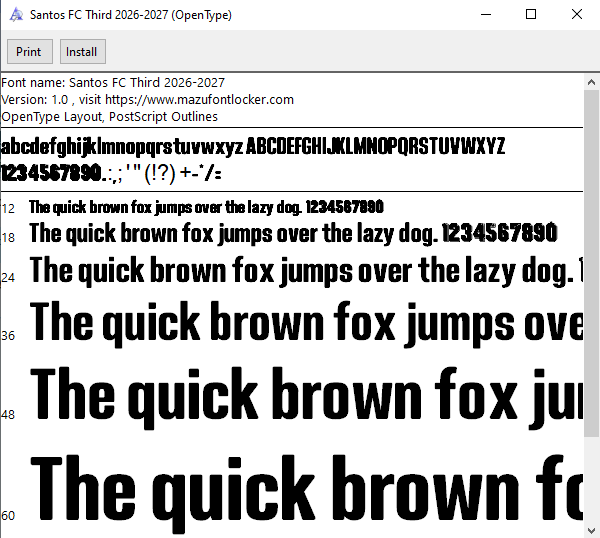Click the 12-point quick brown fox sample
The width and height of the screenshot is (600, 538).
click(x=206, y=207)
